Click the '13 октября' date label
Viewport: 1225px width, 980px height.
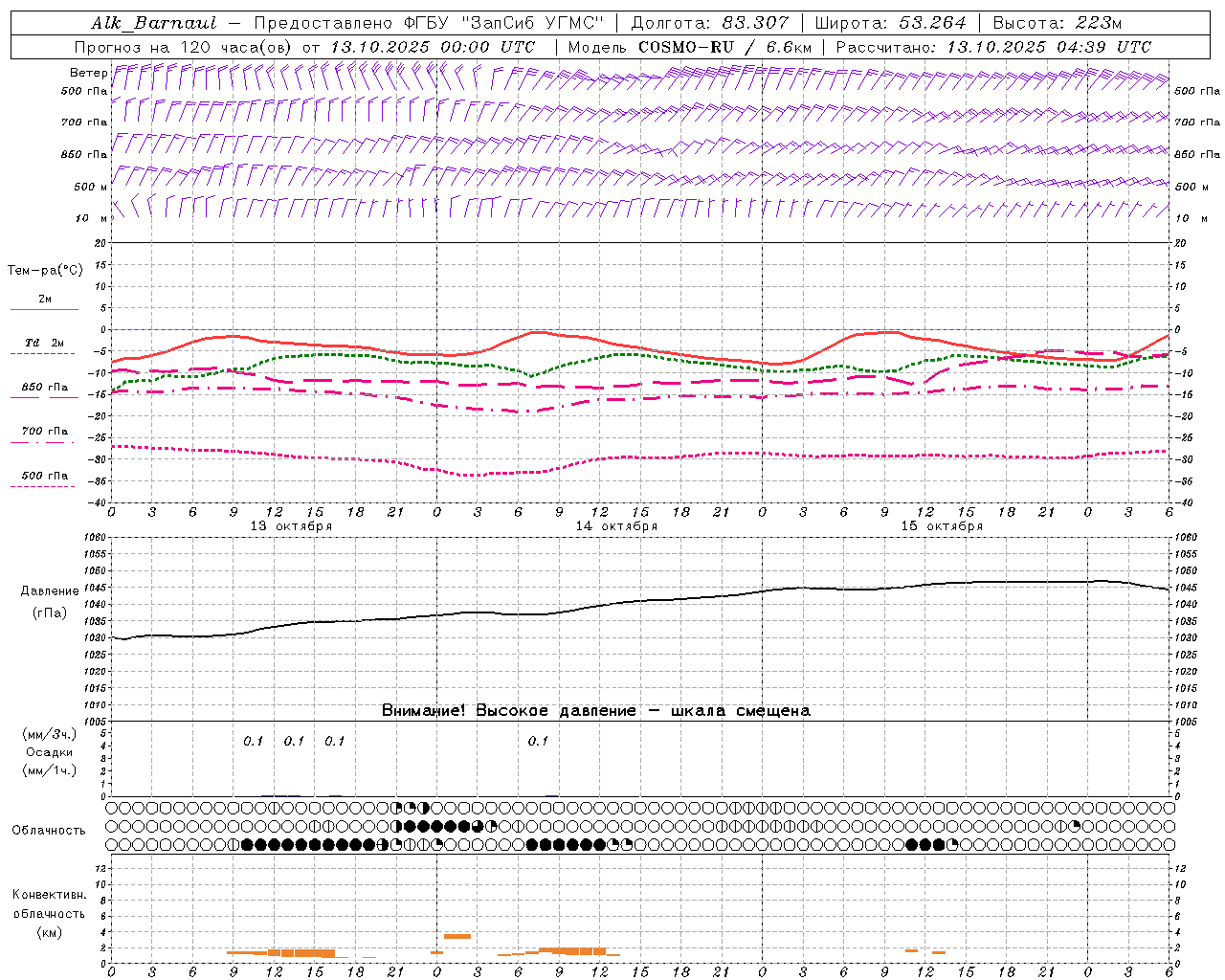[x=291, y=526]
